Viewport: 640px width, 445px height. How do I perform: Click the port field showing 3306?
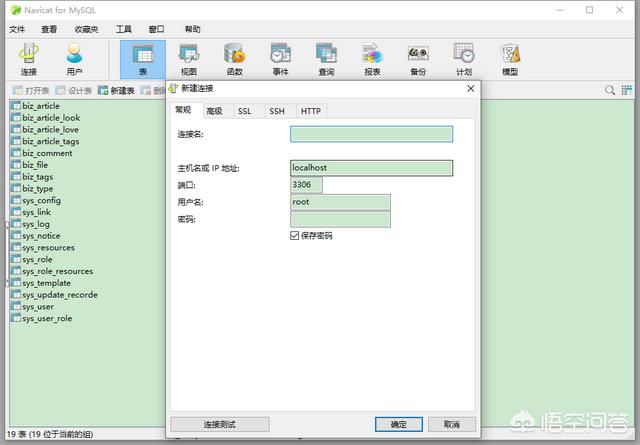pos(307,185)
